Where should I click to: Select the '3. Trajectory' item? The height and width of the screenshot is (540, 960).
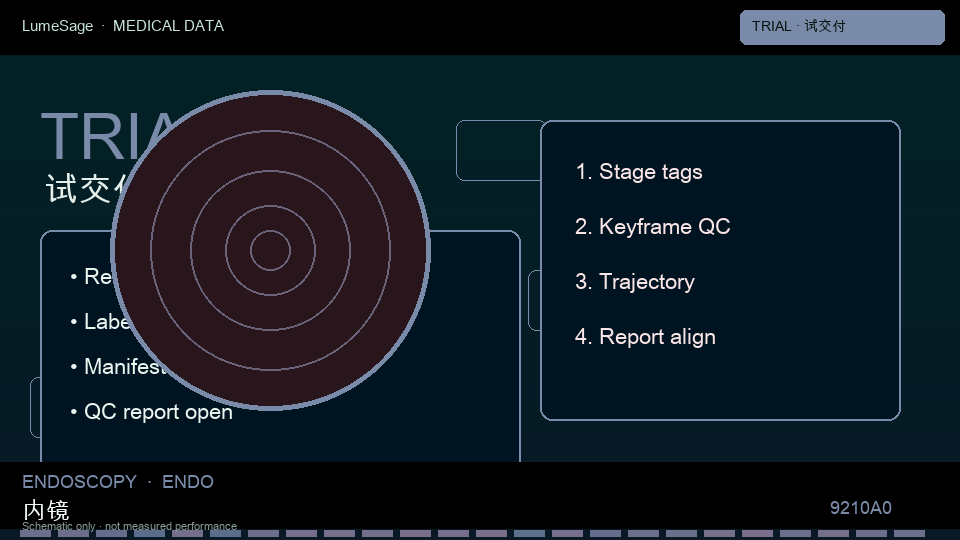[x=635, y=282]
